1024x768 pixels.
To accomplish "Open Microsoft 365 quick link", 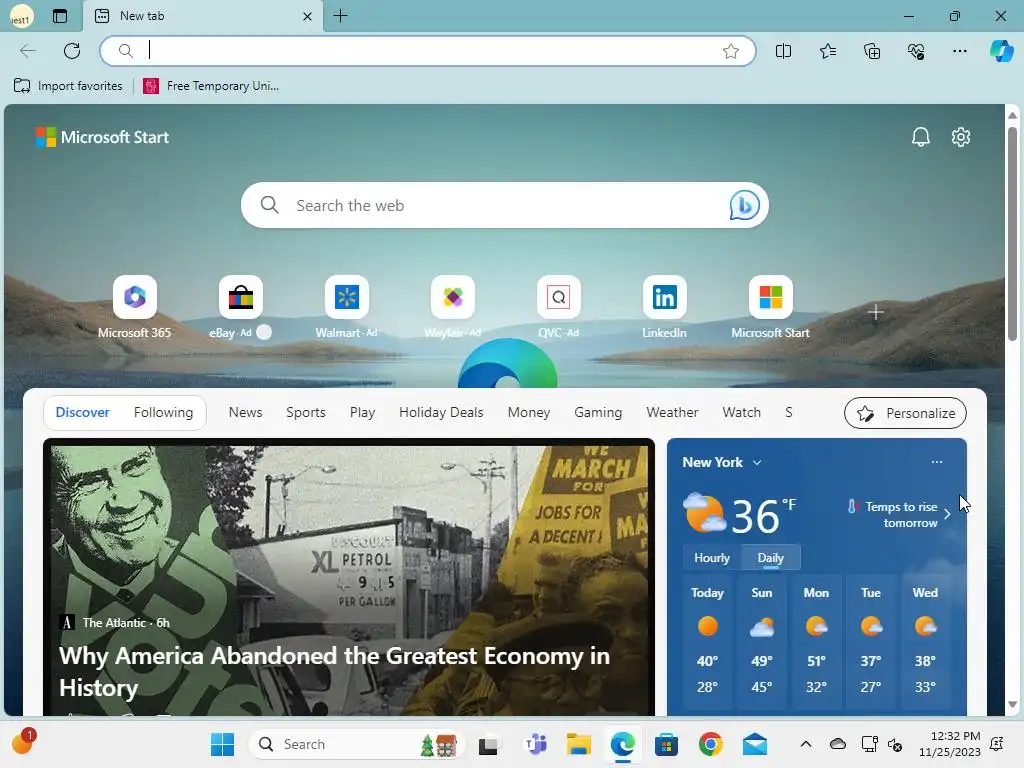I will (x=135, y=307).
